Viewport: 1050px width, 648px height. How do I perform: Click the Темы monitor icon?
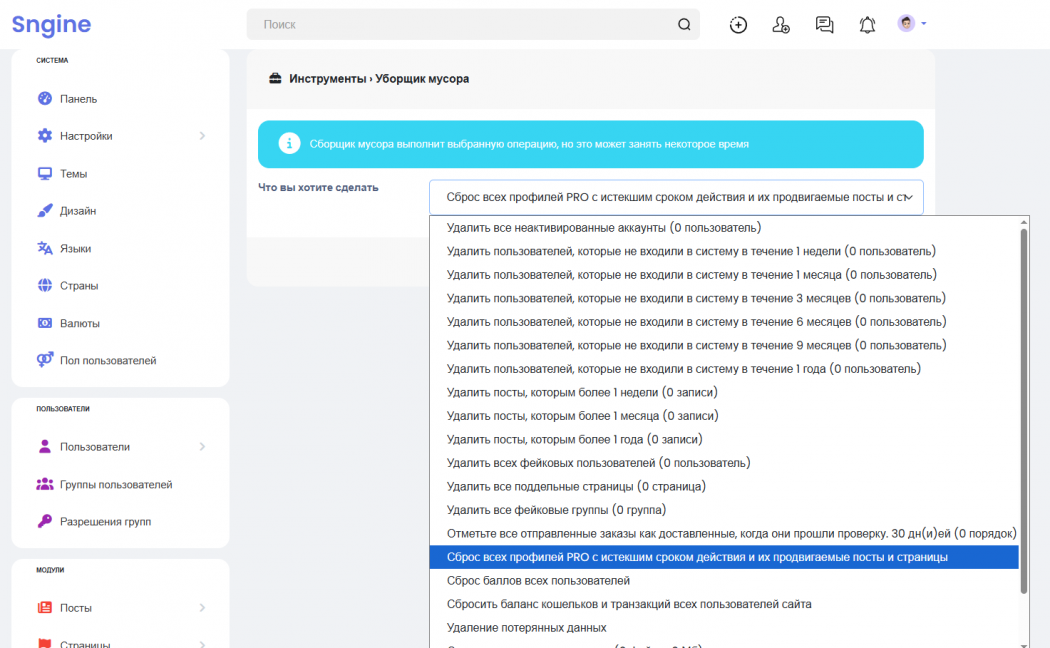[45, 174]
